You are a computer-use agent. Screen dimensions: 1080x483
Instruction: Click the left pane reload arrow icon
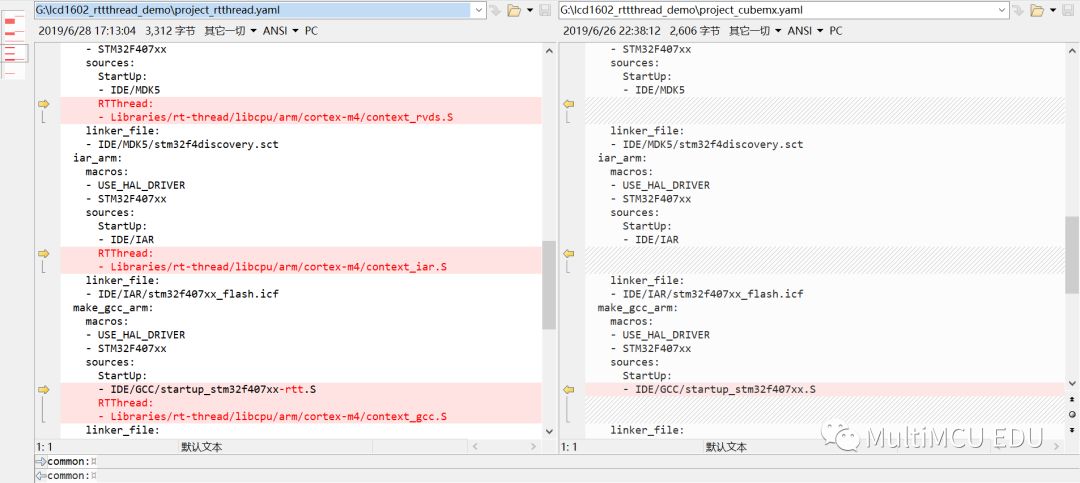point(495,10)
